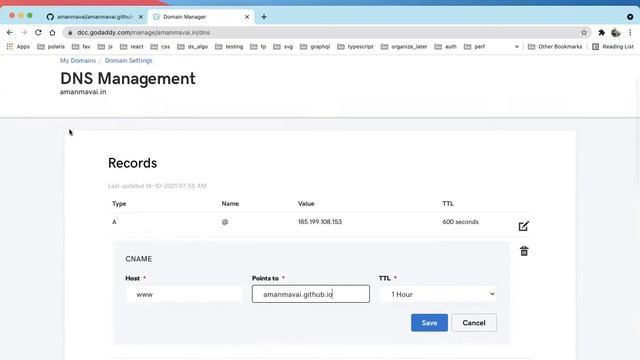
Task: Open the svg bookmark folder
Action: pyautogui.click(x=283, y=47)
